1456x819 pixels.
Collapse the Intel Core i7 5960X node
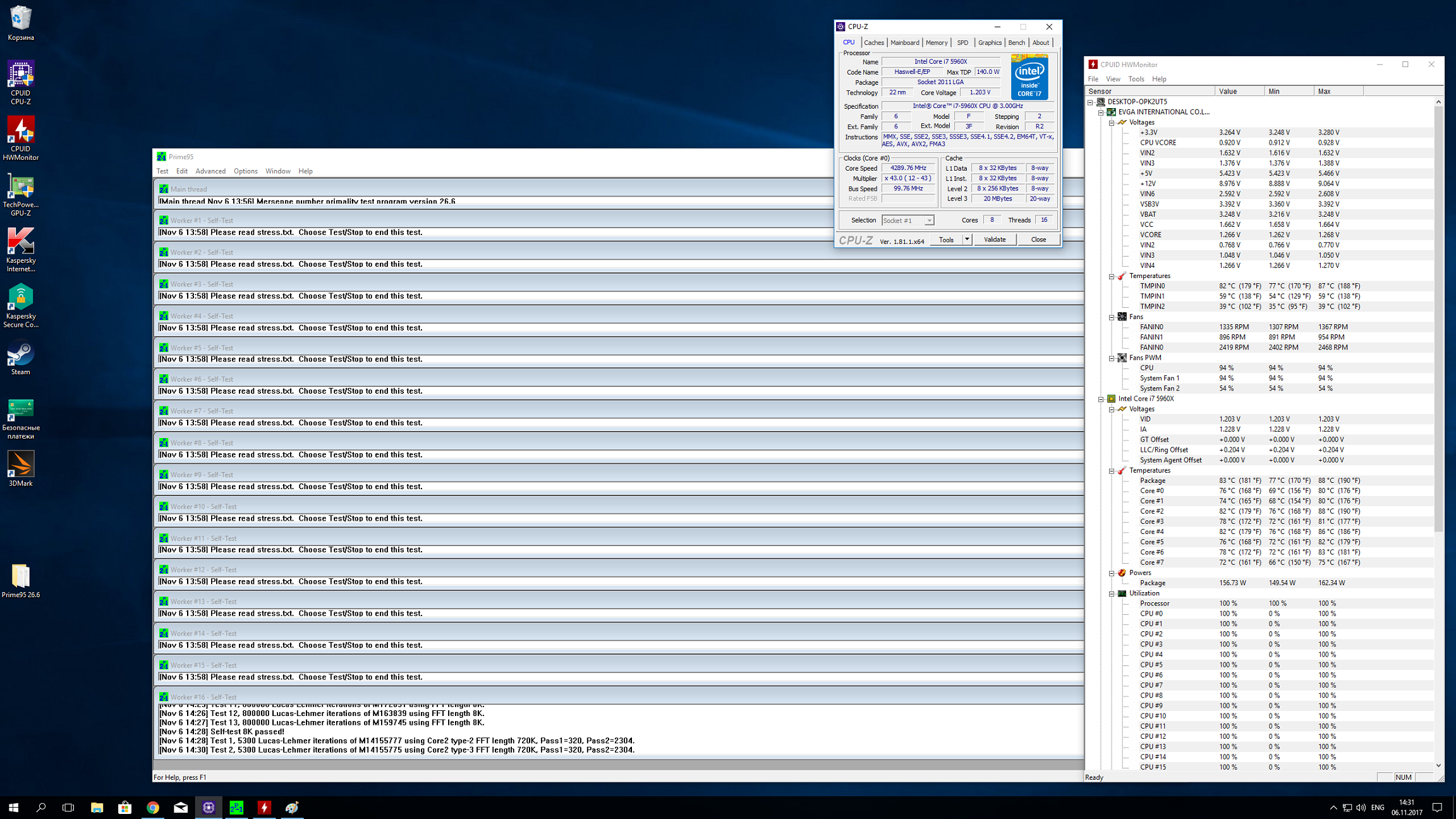tap(1101, 399)
